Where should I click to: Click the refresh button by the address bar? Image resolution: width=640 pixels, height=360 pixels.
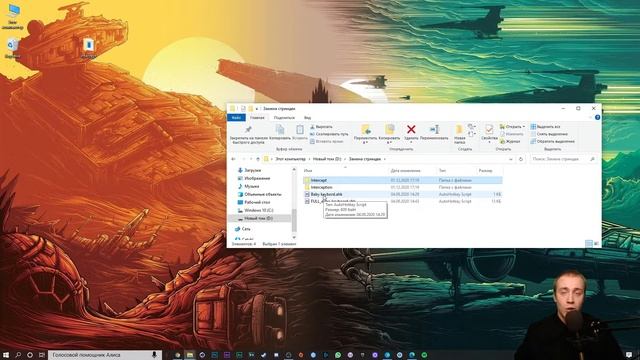pos(520,159)
